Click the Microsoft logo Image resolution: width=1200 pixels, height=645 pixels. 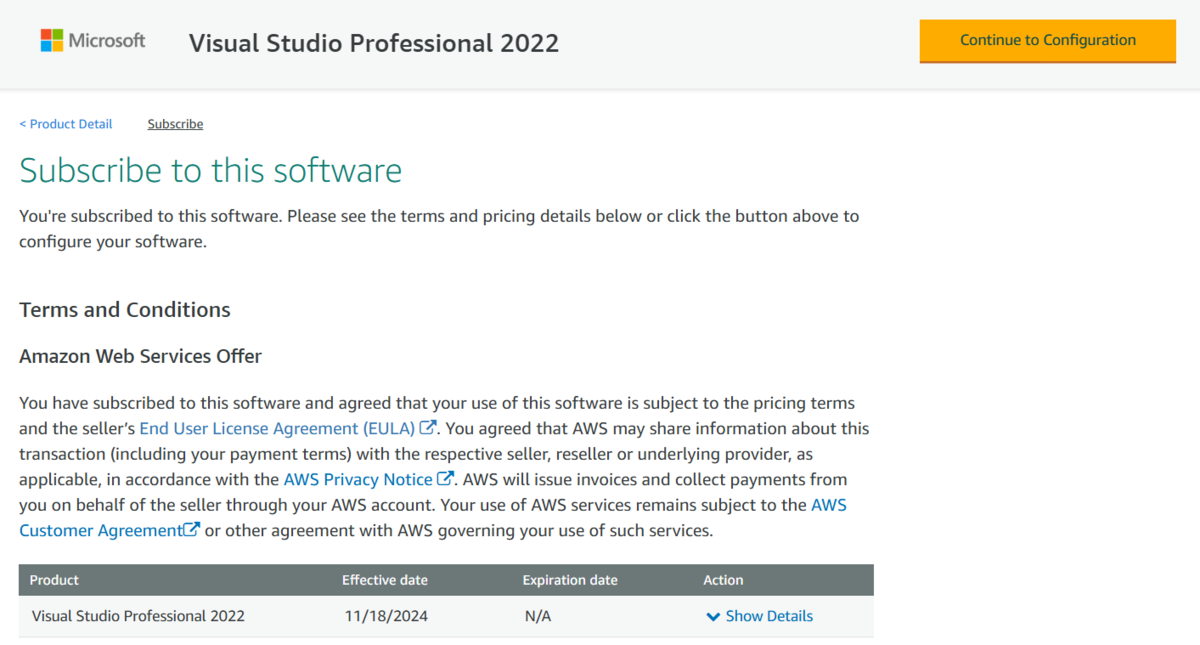click(x=92, y=41)
